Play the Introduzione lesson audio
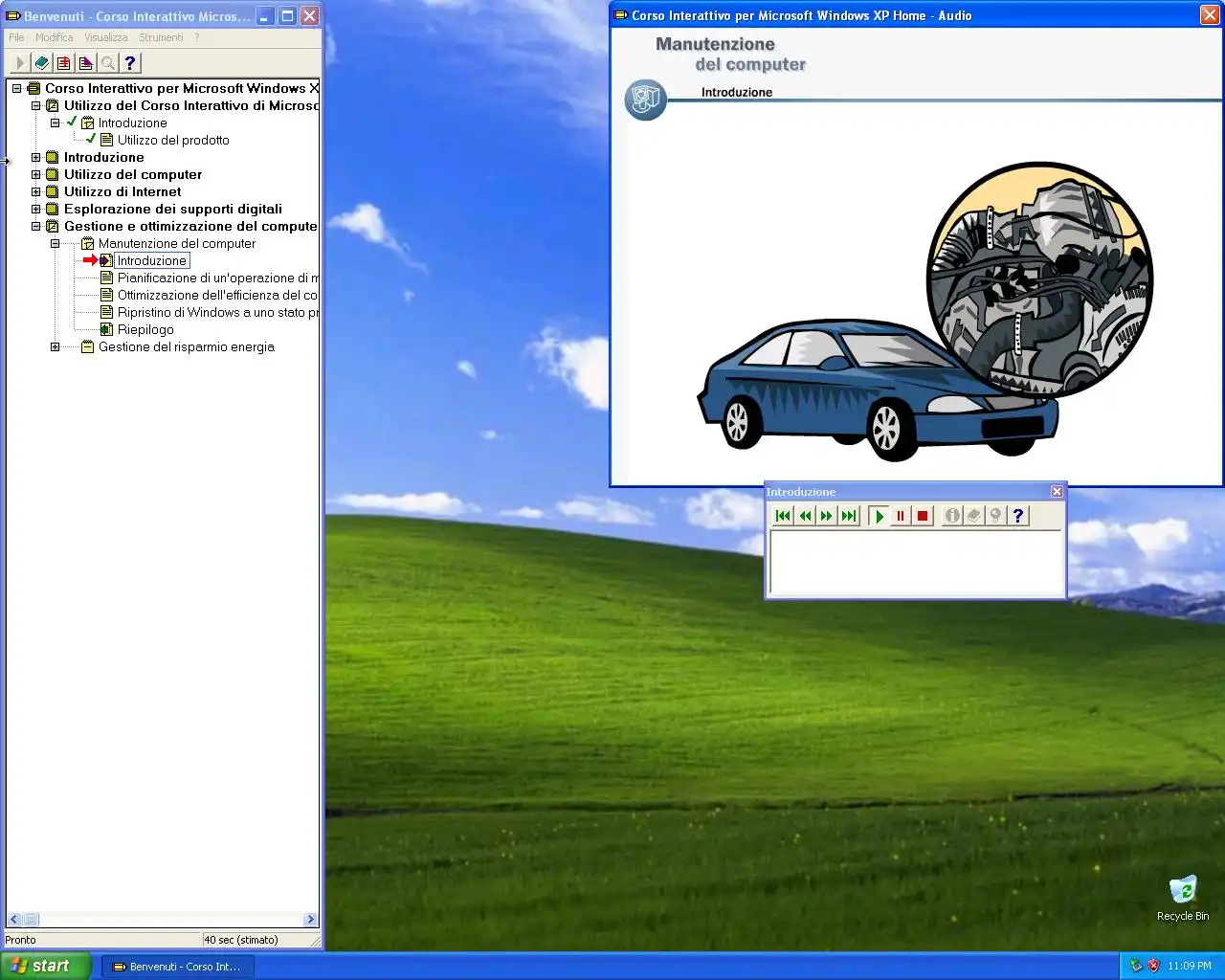This screenshot has height=980, width=1225. [x=879, y=516]
